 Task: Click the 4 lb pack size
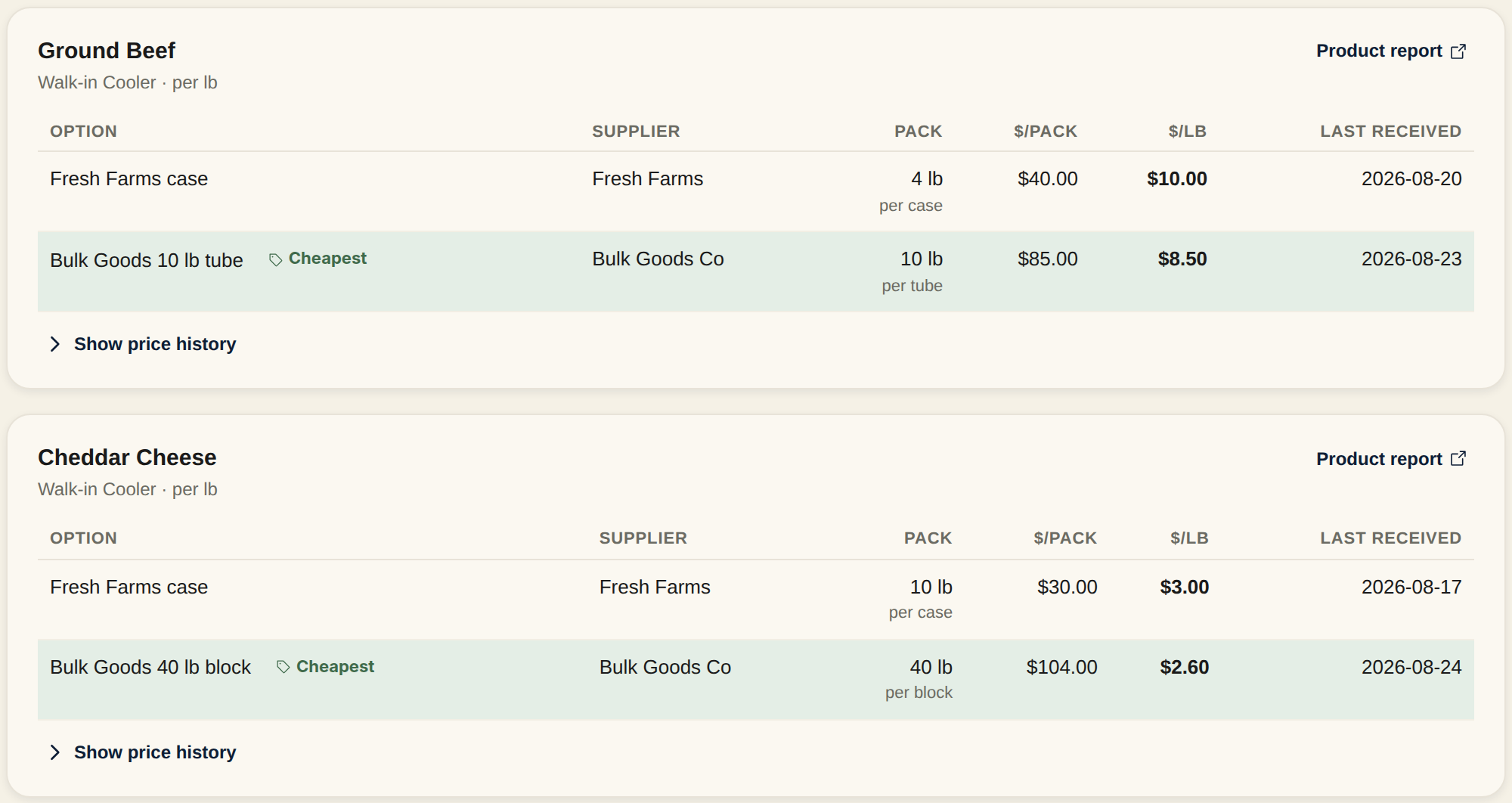click(x=927, y=179)
